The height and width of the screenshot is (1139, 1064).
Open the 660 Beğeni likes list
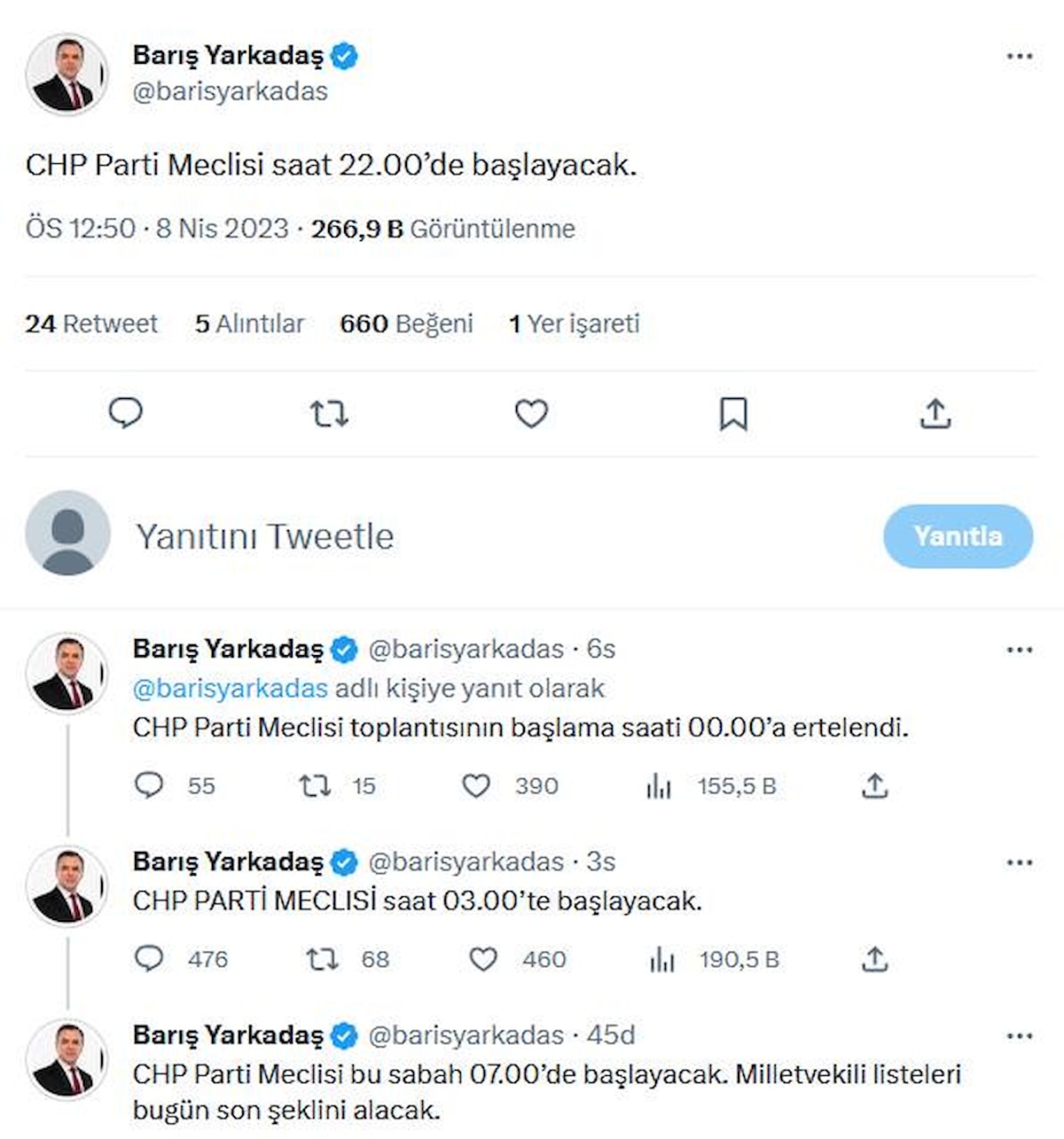point(406,324)
